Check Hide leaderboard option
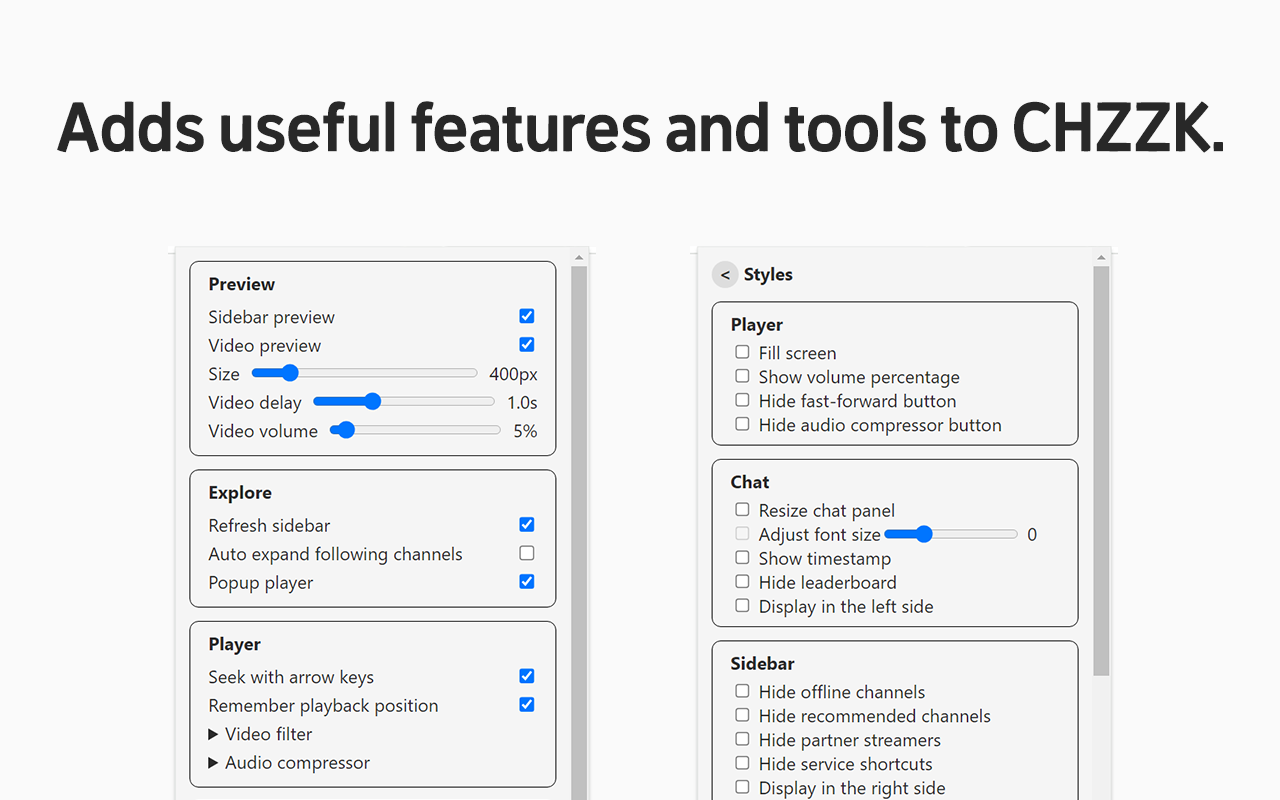1280x800 pixels. [742, 582]
